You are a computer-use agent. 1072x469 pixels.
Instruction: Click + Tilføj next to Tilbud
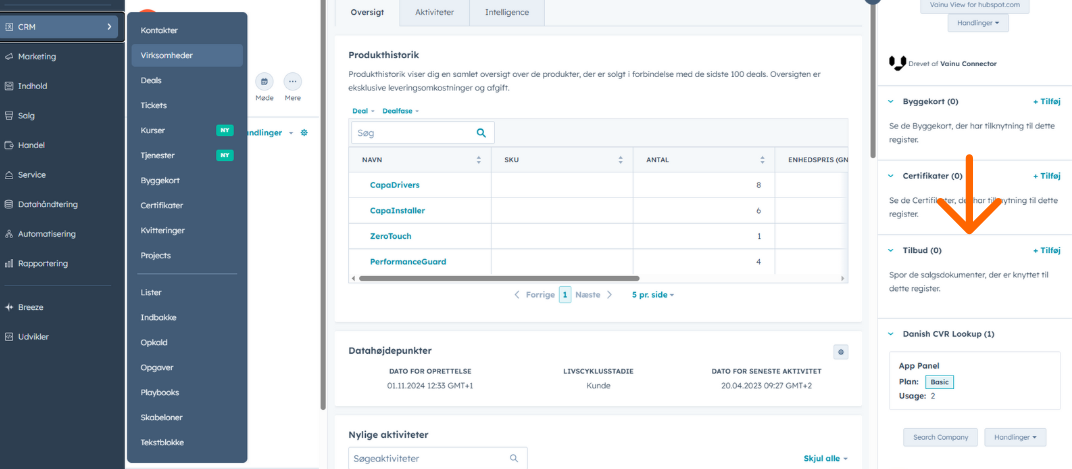click(x=1046, y=251)
